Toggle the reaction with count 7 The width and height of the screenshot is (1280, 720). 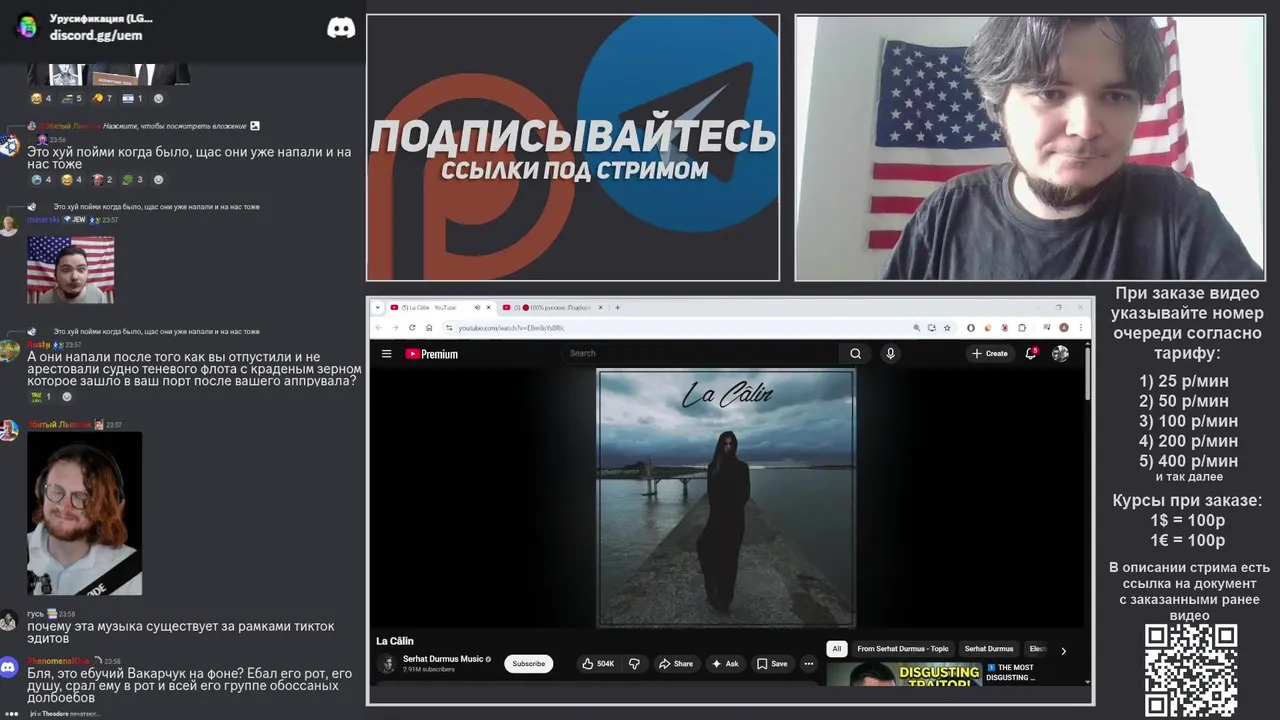pyautogui.click(x=102, y=98)
